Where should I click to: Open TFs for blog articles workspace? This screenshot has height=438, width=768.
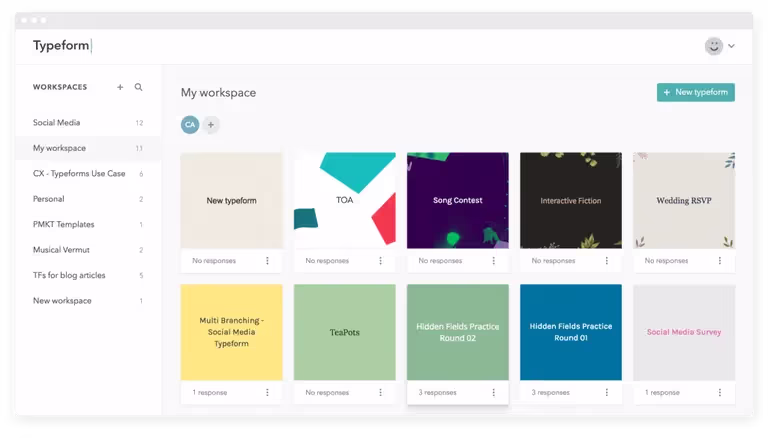88,275
